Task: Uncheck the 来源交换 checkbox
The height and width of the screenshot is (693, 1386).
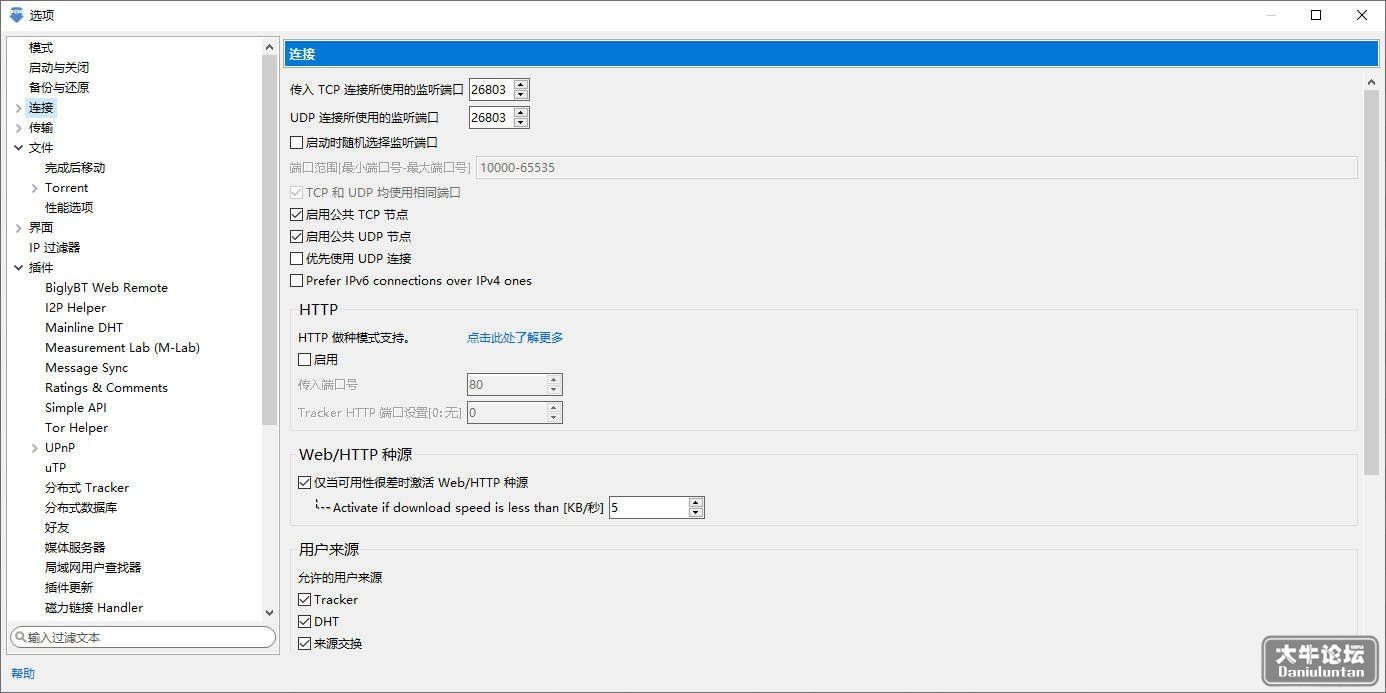Action: 305,644
